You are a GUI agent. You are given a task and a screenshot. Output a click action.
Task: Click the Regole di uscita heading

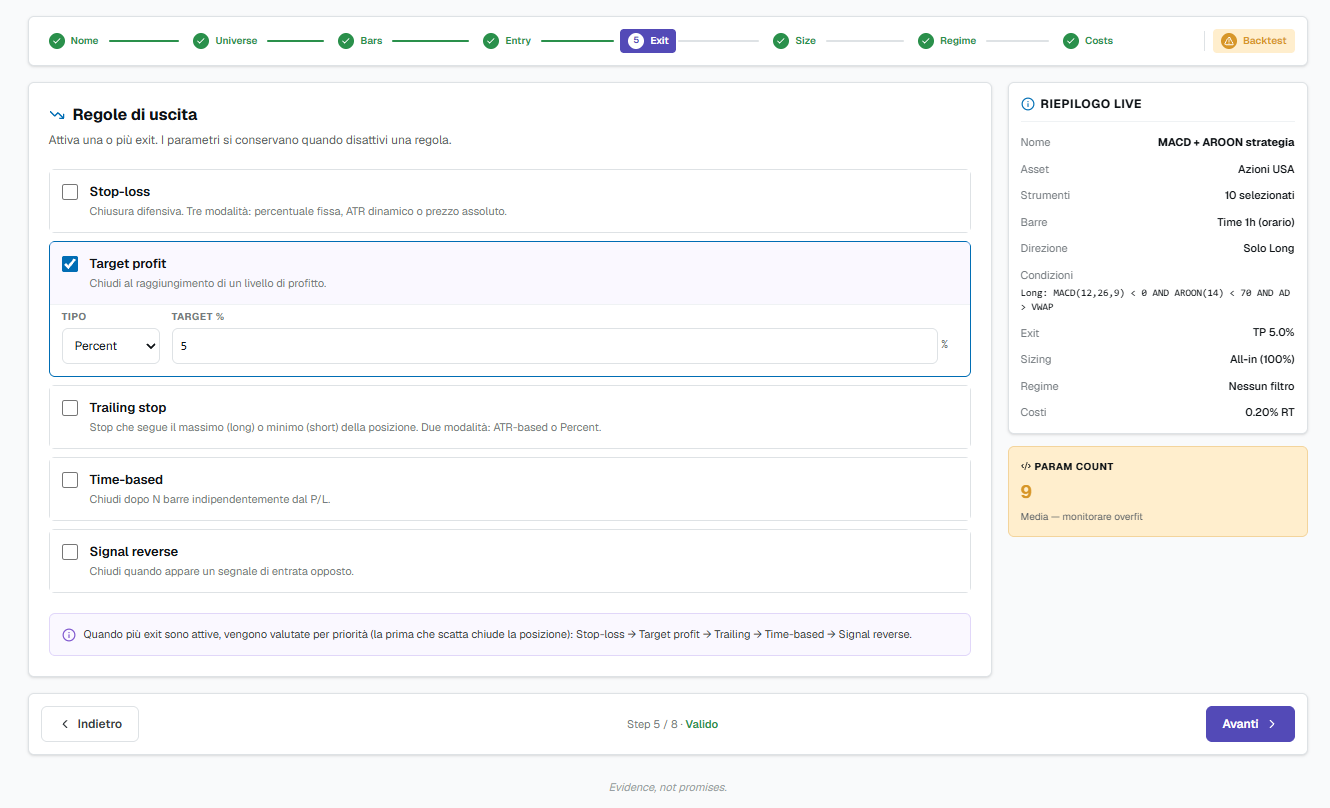pos(135,115)
